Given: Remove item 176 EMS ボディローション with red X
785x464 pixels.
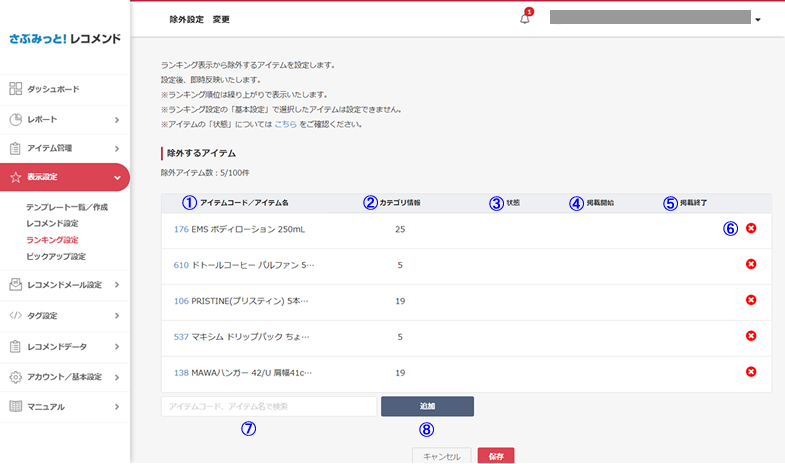Looking at the screenshot, I should (x=751, y=228).
